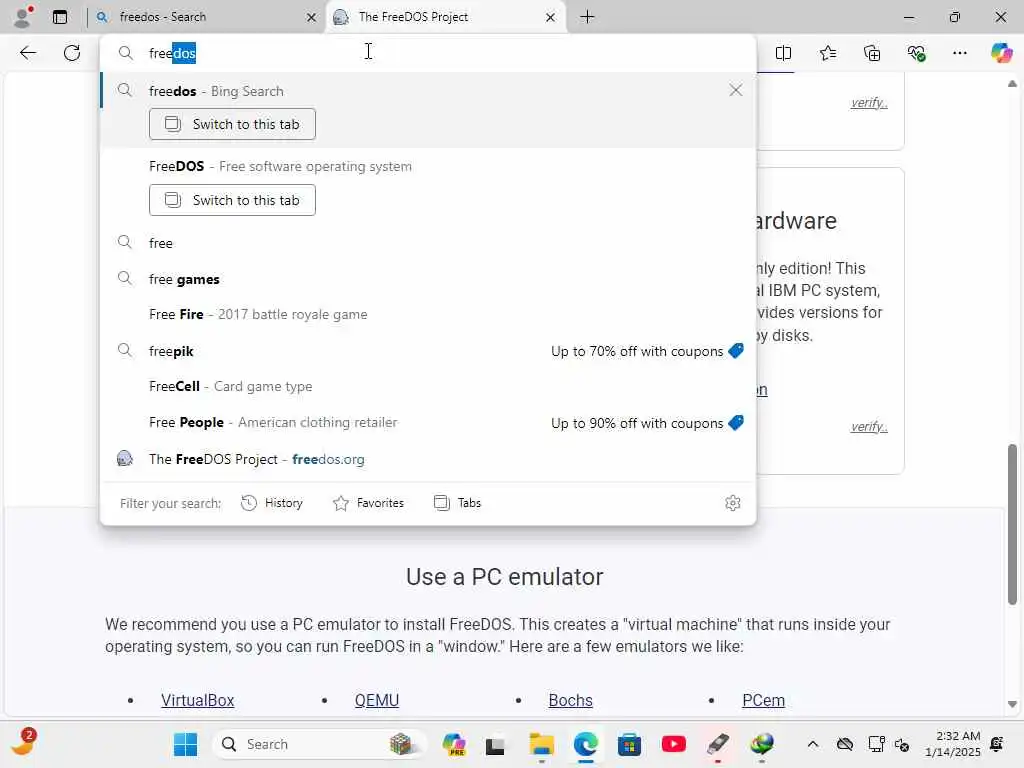Switch to the FreeDOS operating system tab
The height and width of the screenshot is (768, 1024).
click(x=232, y=200)
